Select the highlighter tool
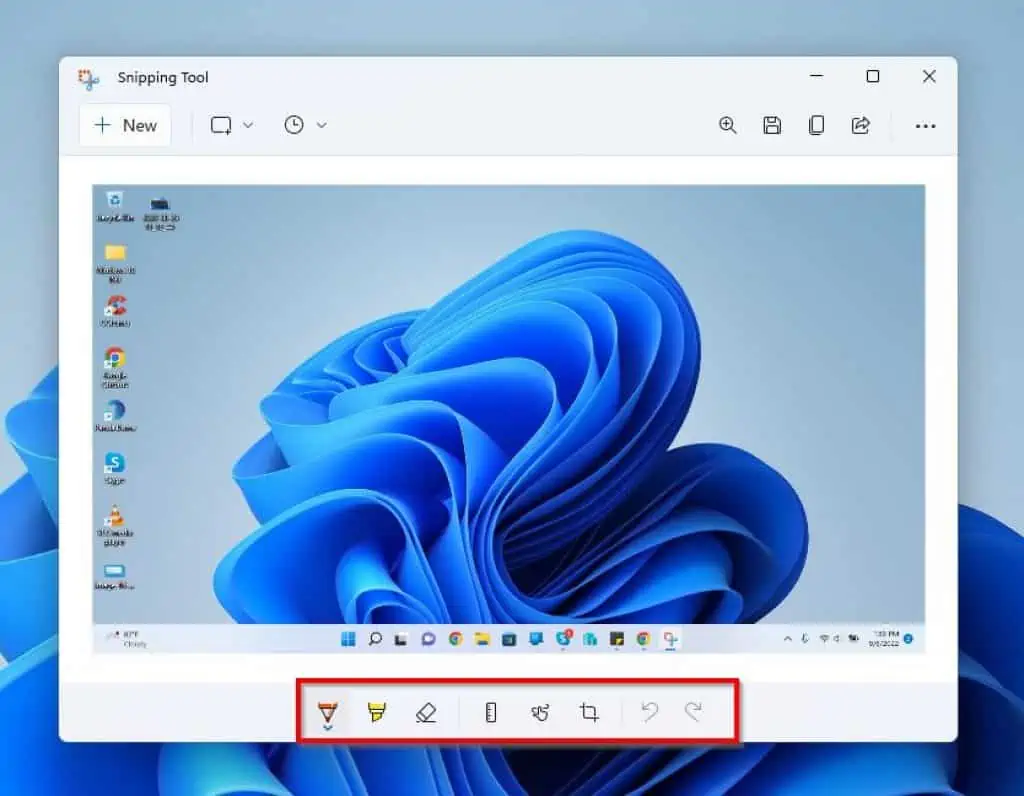1024x796 pixels. [377, 712]
